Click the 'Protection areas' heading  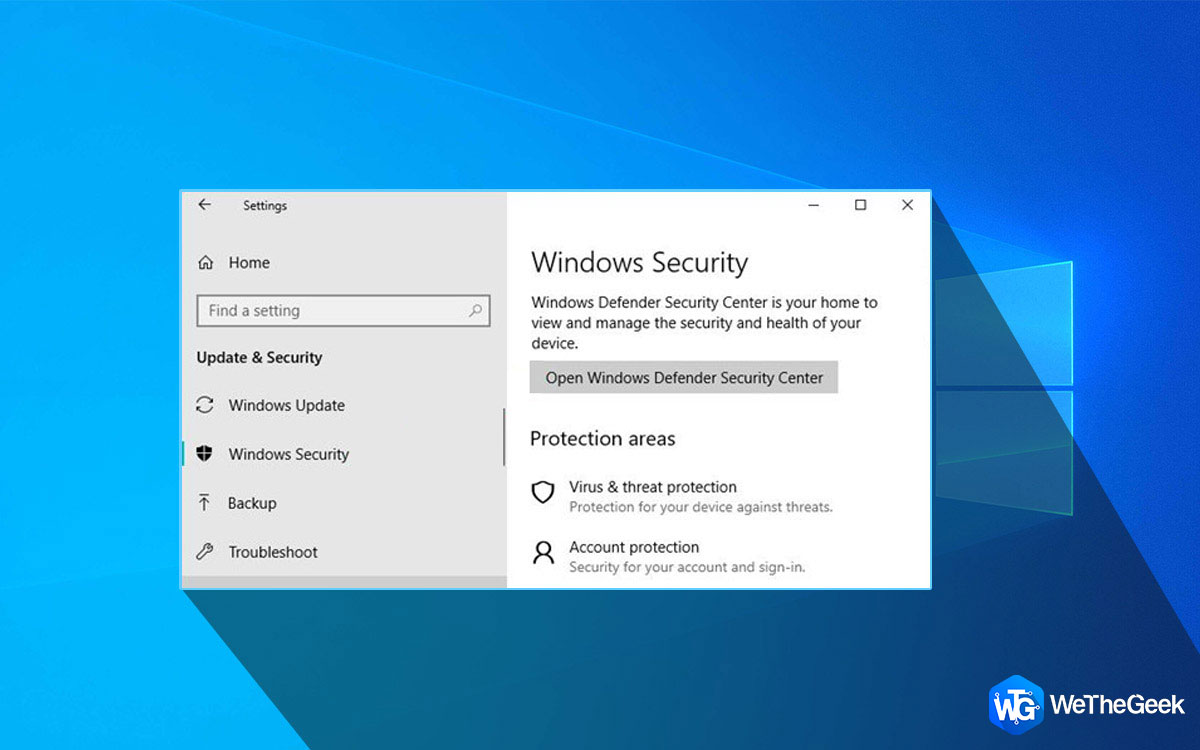602,439
